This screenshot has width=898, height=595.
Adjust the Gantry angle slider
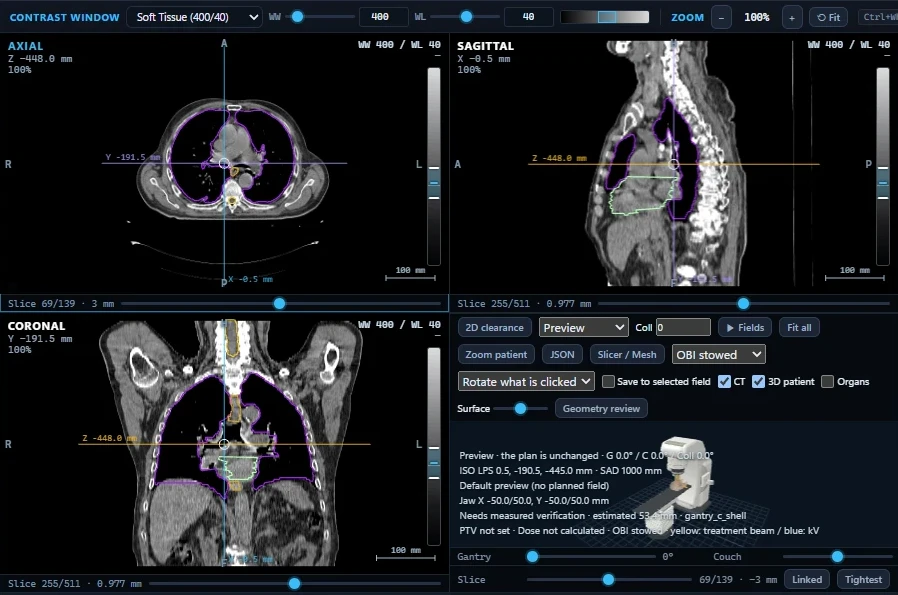[593, 556]
